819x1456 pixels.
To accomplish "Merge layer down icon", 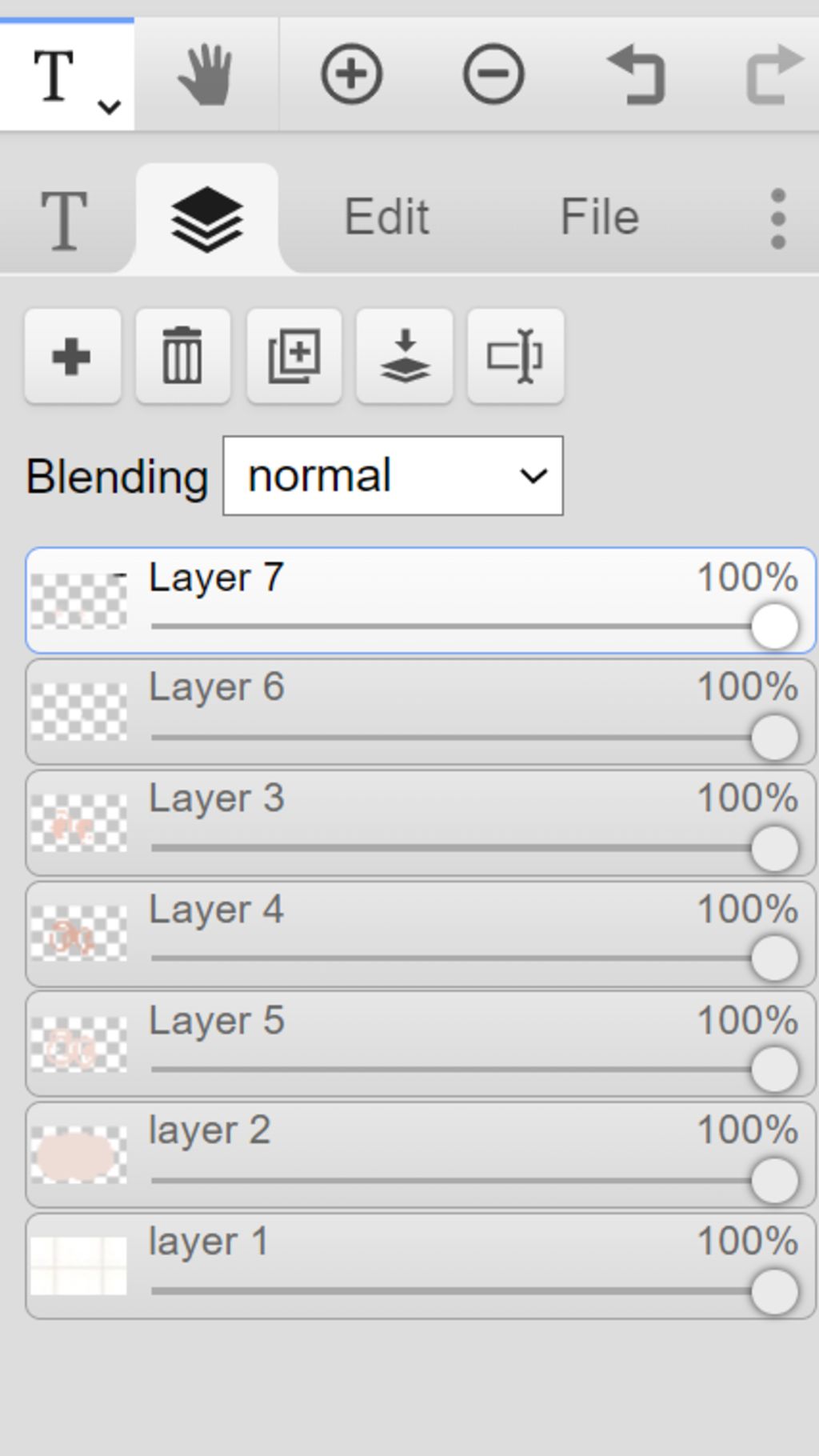I will 405,356.
